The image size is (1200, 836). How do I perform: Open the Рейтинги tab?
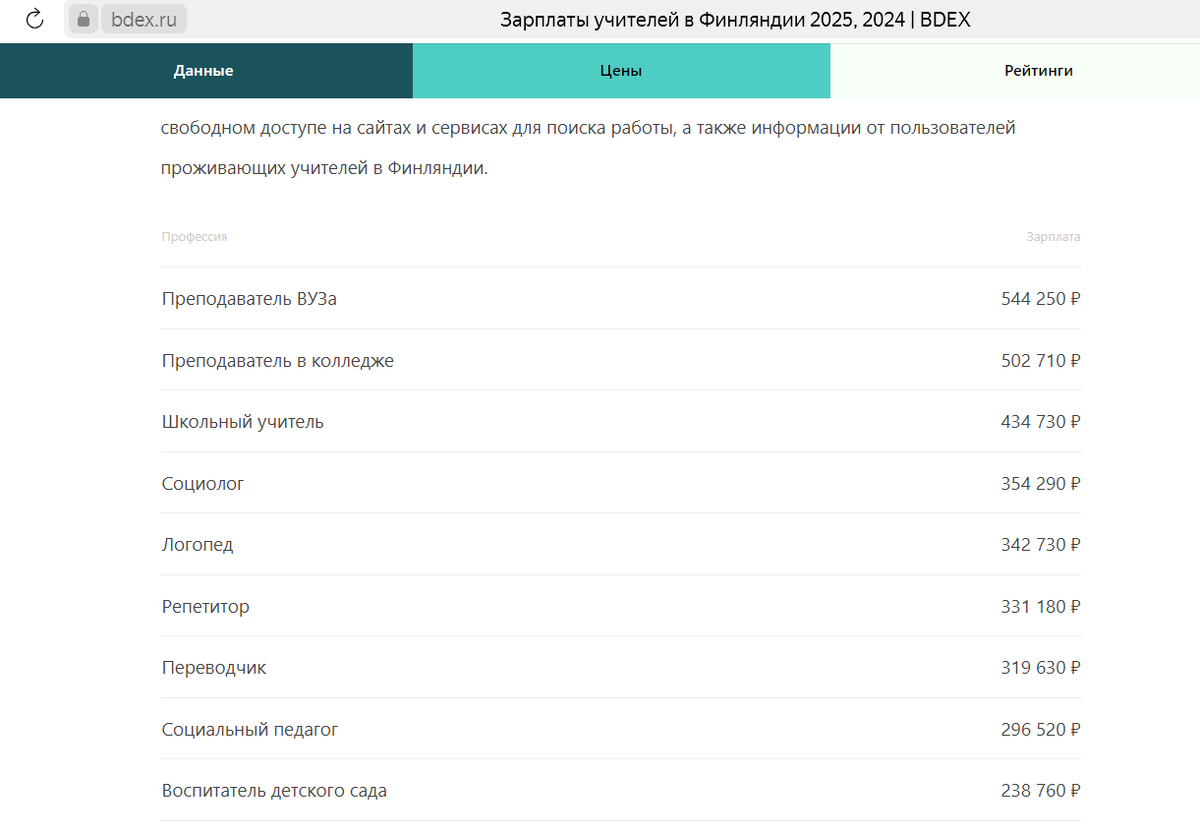[x=1015, y=71]
